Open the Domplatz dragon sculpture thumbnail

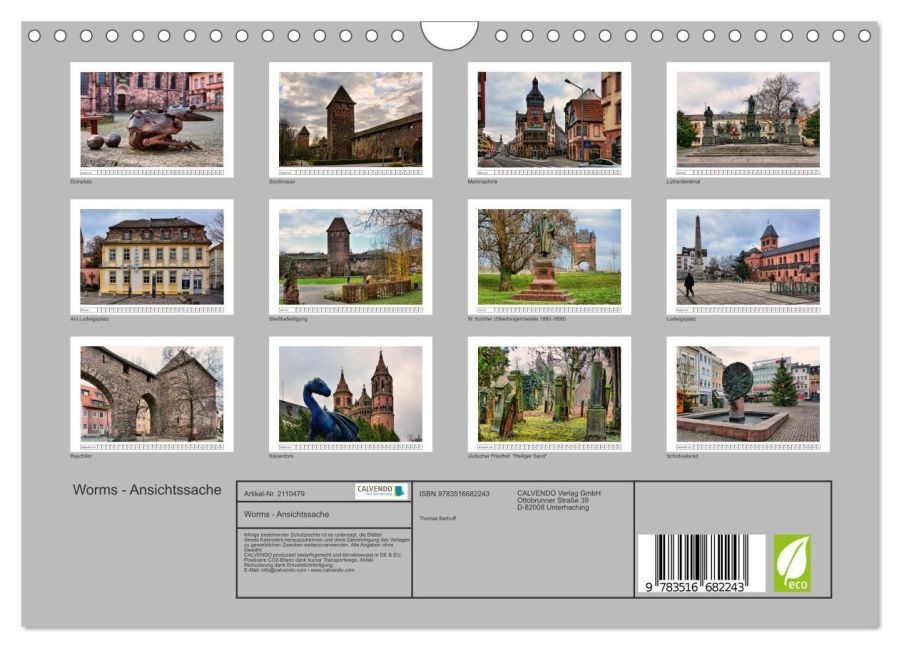pos(152,120)
